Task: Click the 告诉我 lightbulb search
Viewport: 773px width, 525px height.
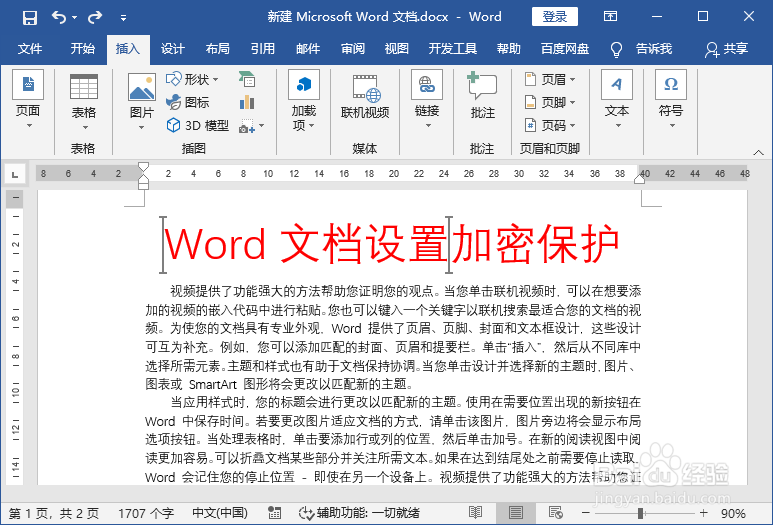Action: click(x=641, y=49)
